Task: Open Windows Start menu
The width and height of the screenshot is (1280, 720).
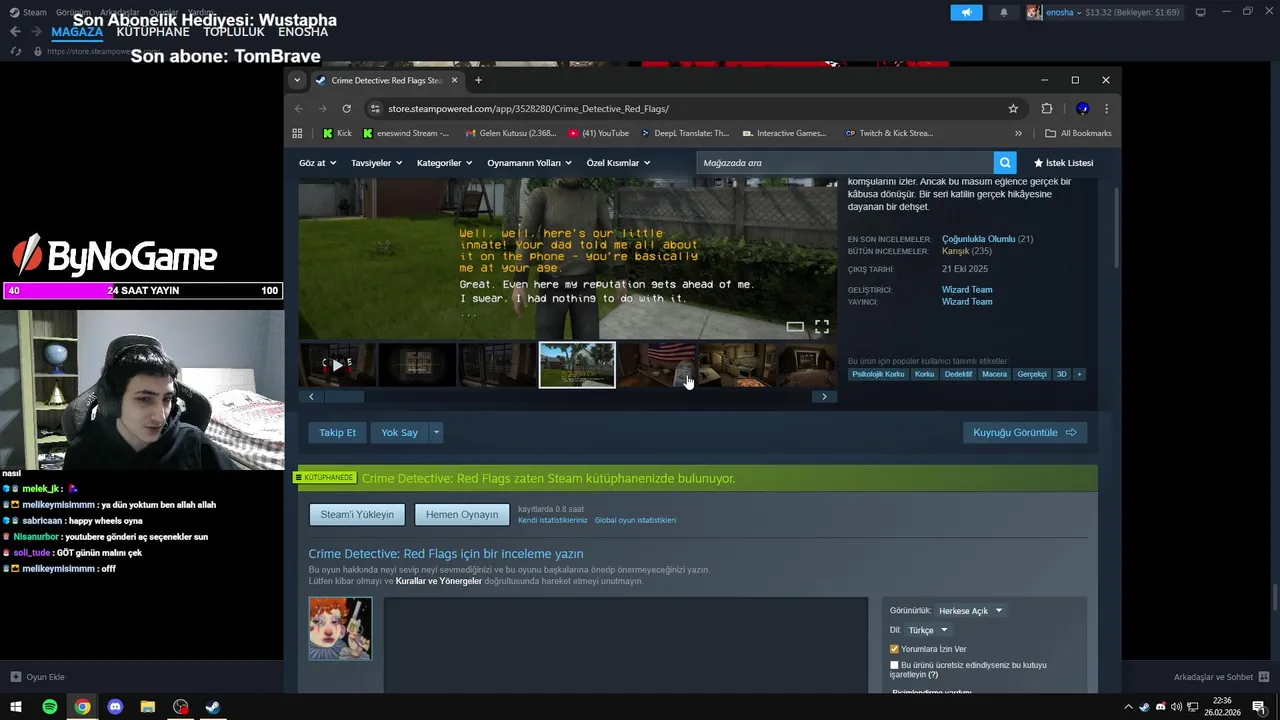Action: click(16, 707)
